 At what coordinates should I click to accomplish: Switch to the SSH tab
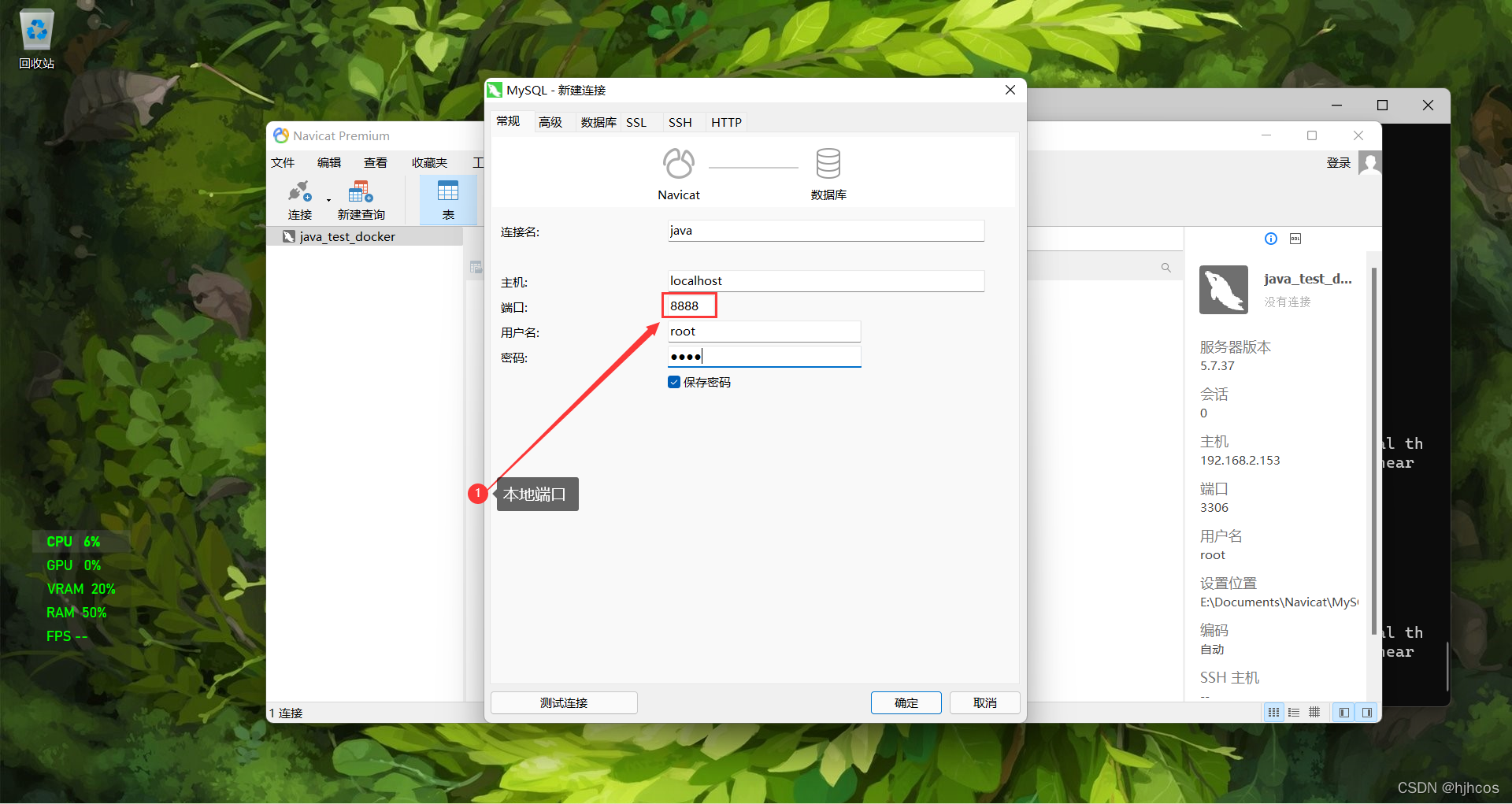click(x=680, y=122)
